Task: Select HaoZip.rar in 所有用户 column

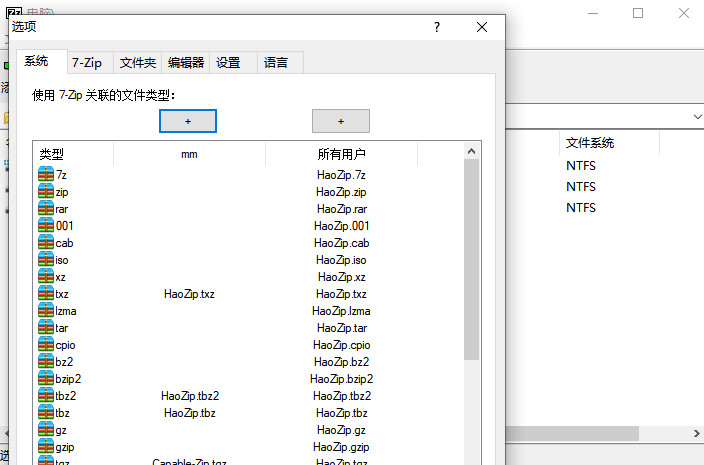Action: (x=342, y=209)
